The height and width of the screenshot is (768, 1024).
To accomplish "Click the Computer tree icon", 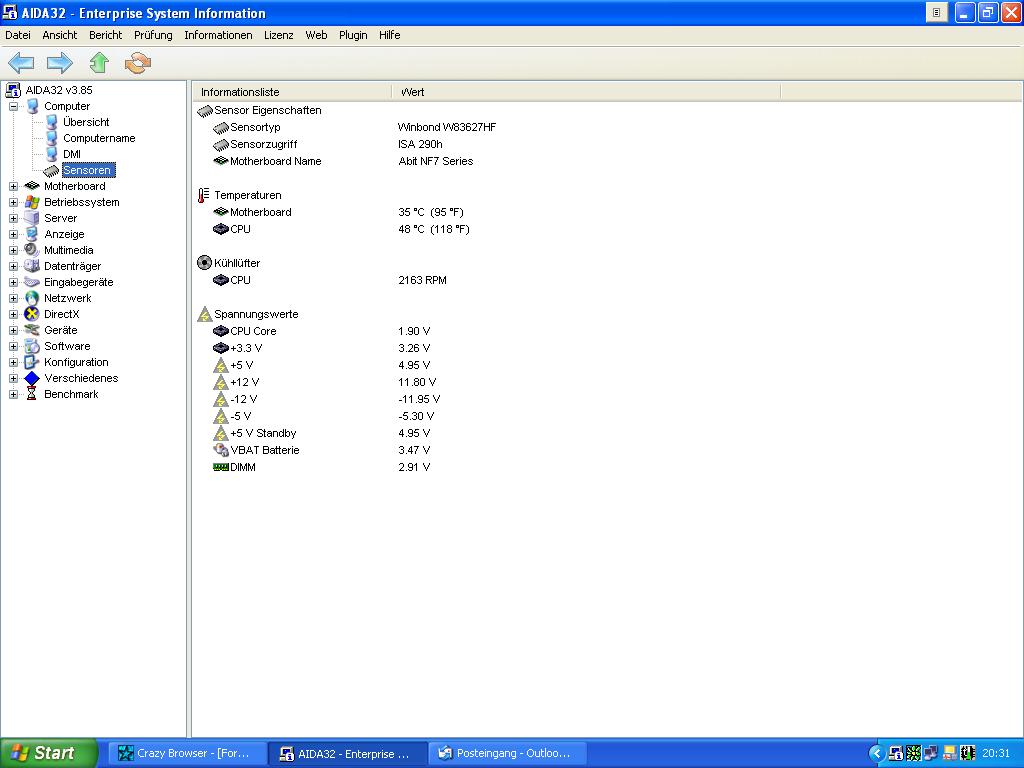I will click(32, 106).
